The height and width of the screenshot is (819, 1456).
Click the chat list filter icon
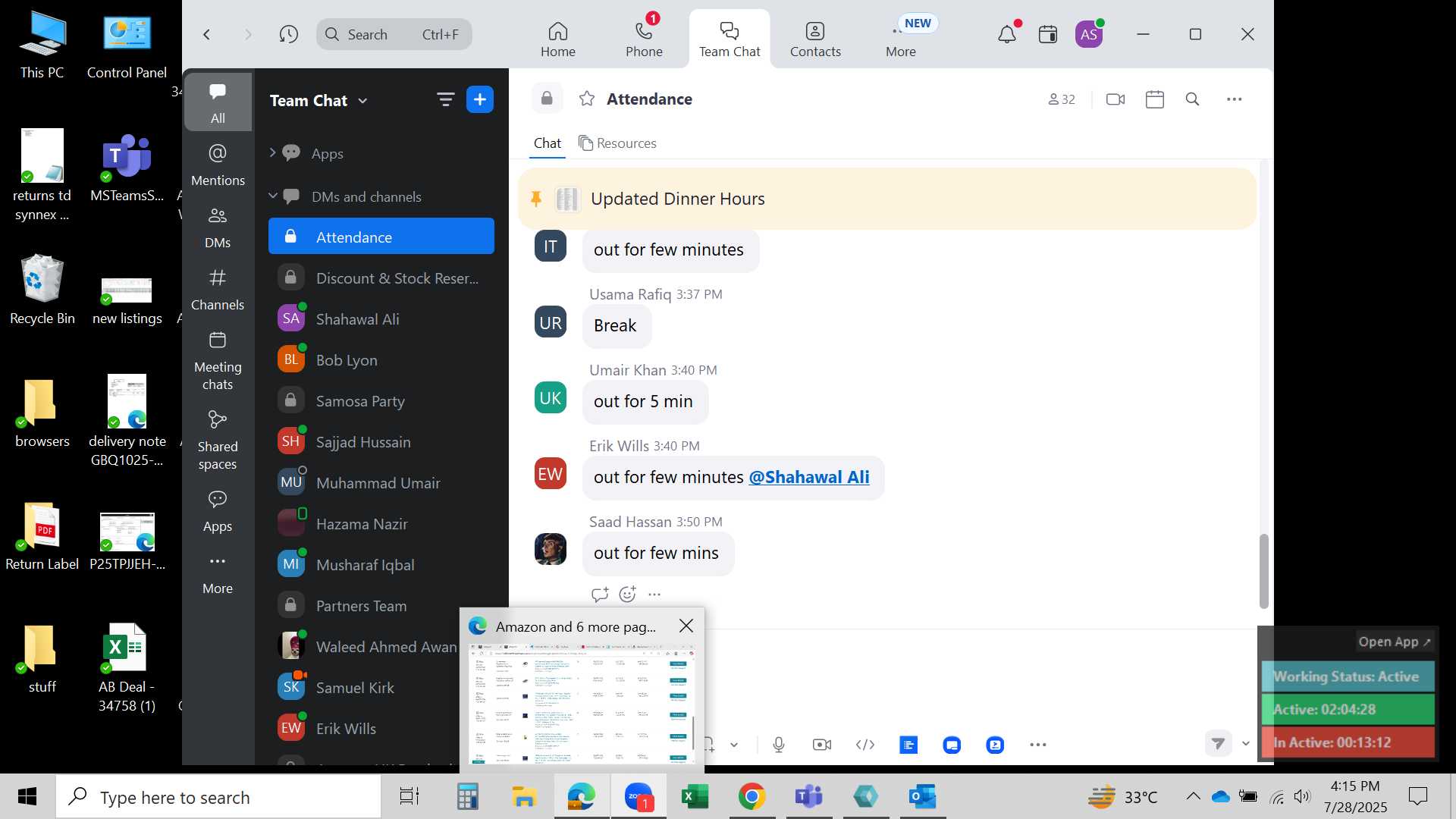coord(445,99)
